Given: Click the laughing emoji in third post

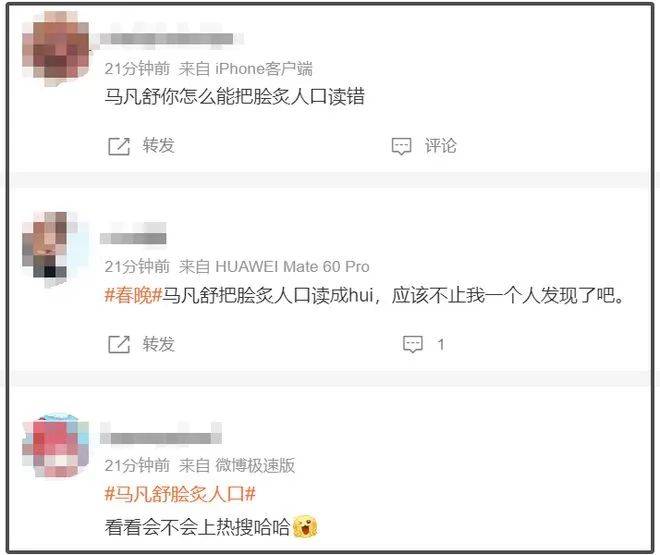Looking at the screenshot, I should coord(305,526).
